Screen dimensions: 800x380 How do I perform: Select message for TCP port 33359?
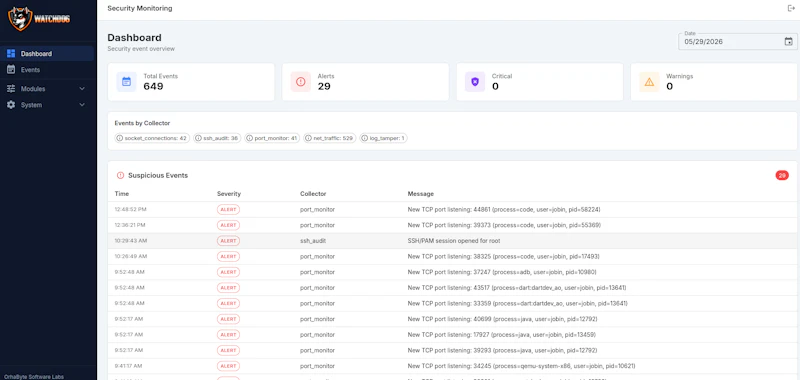(x=517, y=303)
